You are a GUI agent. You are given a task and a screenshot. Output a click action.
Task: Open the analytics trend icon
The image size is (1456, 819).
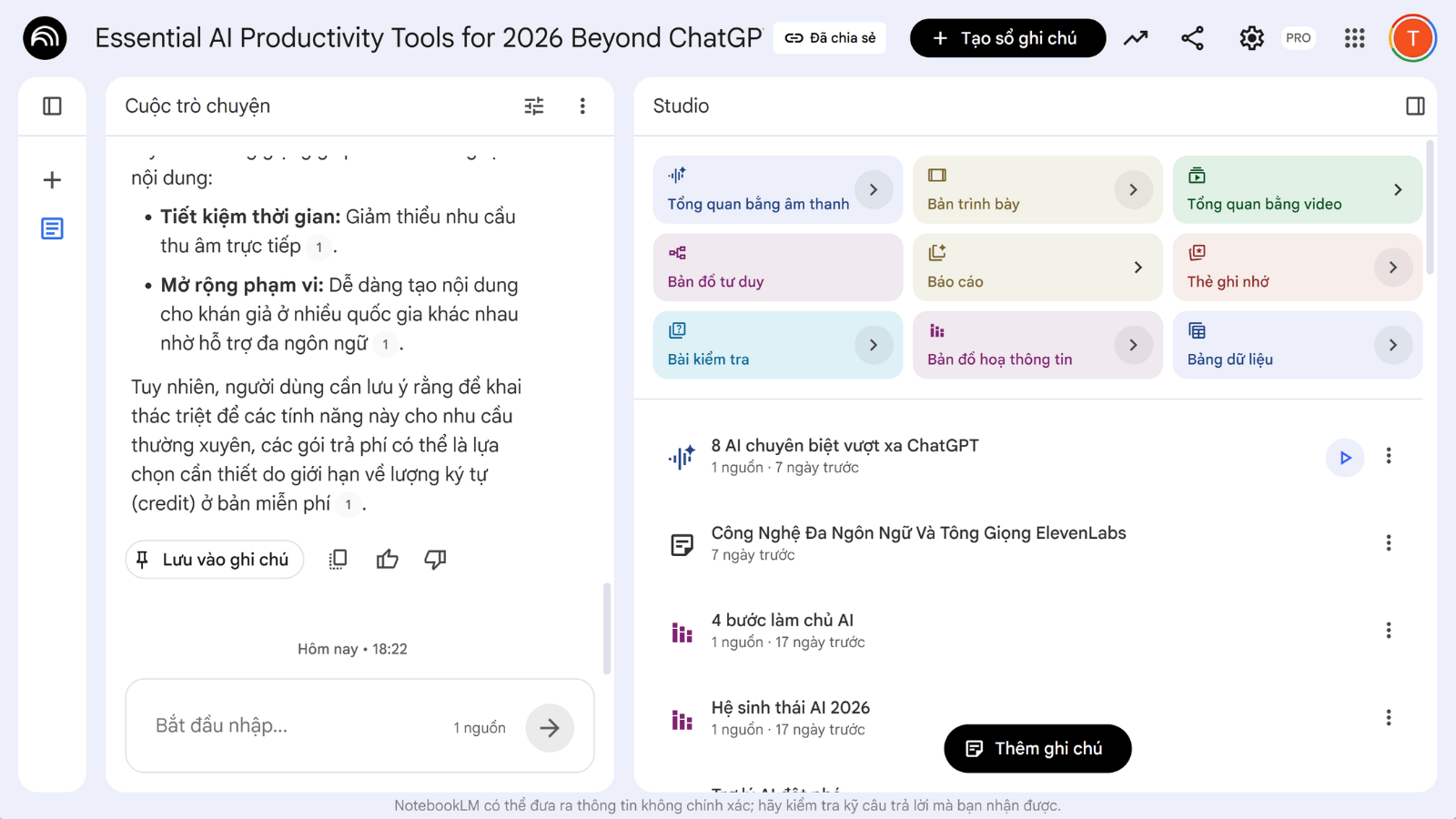(x=1135, y=38)
